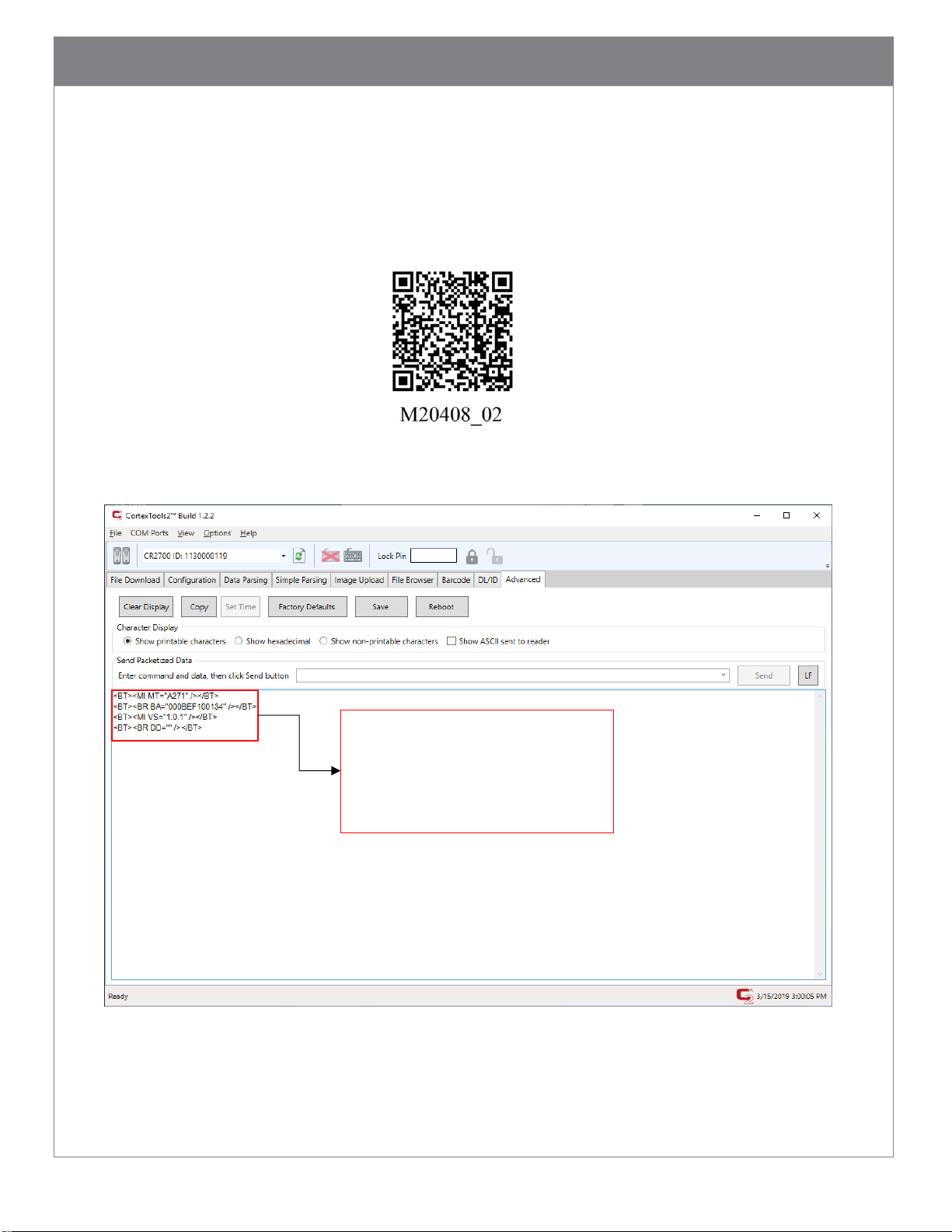Click the open padlock unlock icon
The height and width of the screenshot is (1232, 952).
pos(494,556)
